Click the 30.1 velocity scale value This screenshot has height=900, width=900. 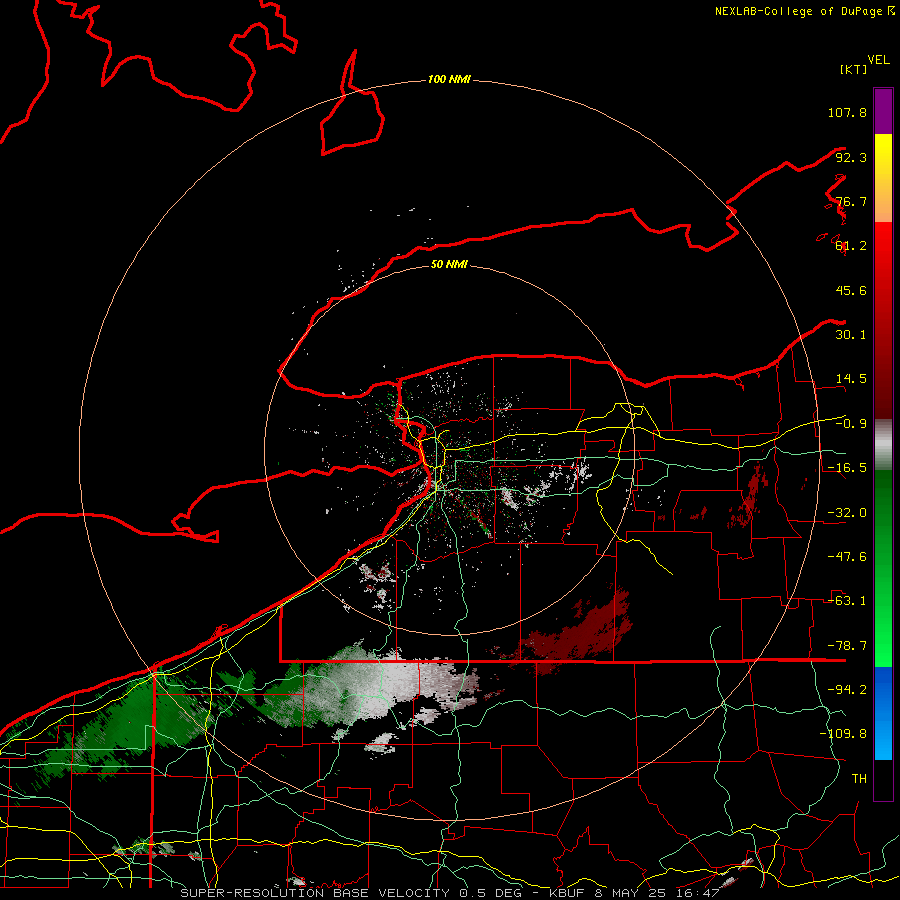coord(851,335)
